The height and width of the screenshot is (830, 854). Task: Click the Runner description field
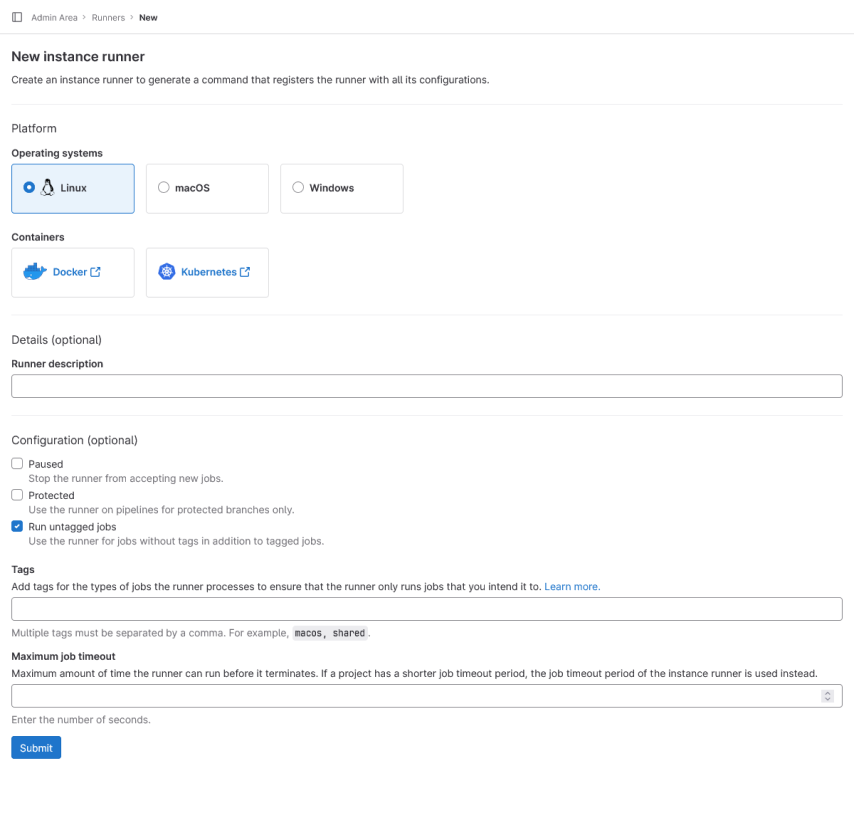pos(426,385)
